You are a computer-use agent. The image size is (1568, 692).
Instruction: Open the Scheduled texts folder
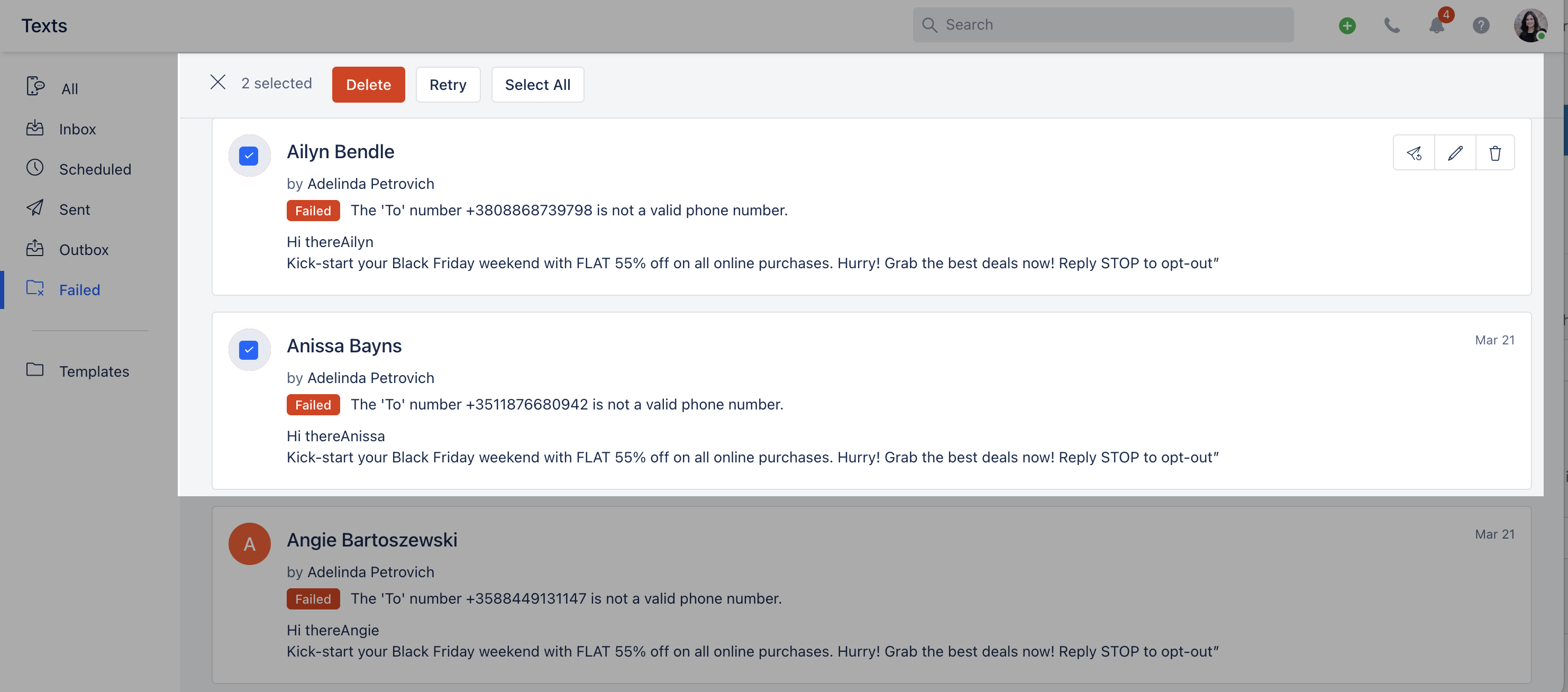[x=94, y=169]
